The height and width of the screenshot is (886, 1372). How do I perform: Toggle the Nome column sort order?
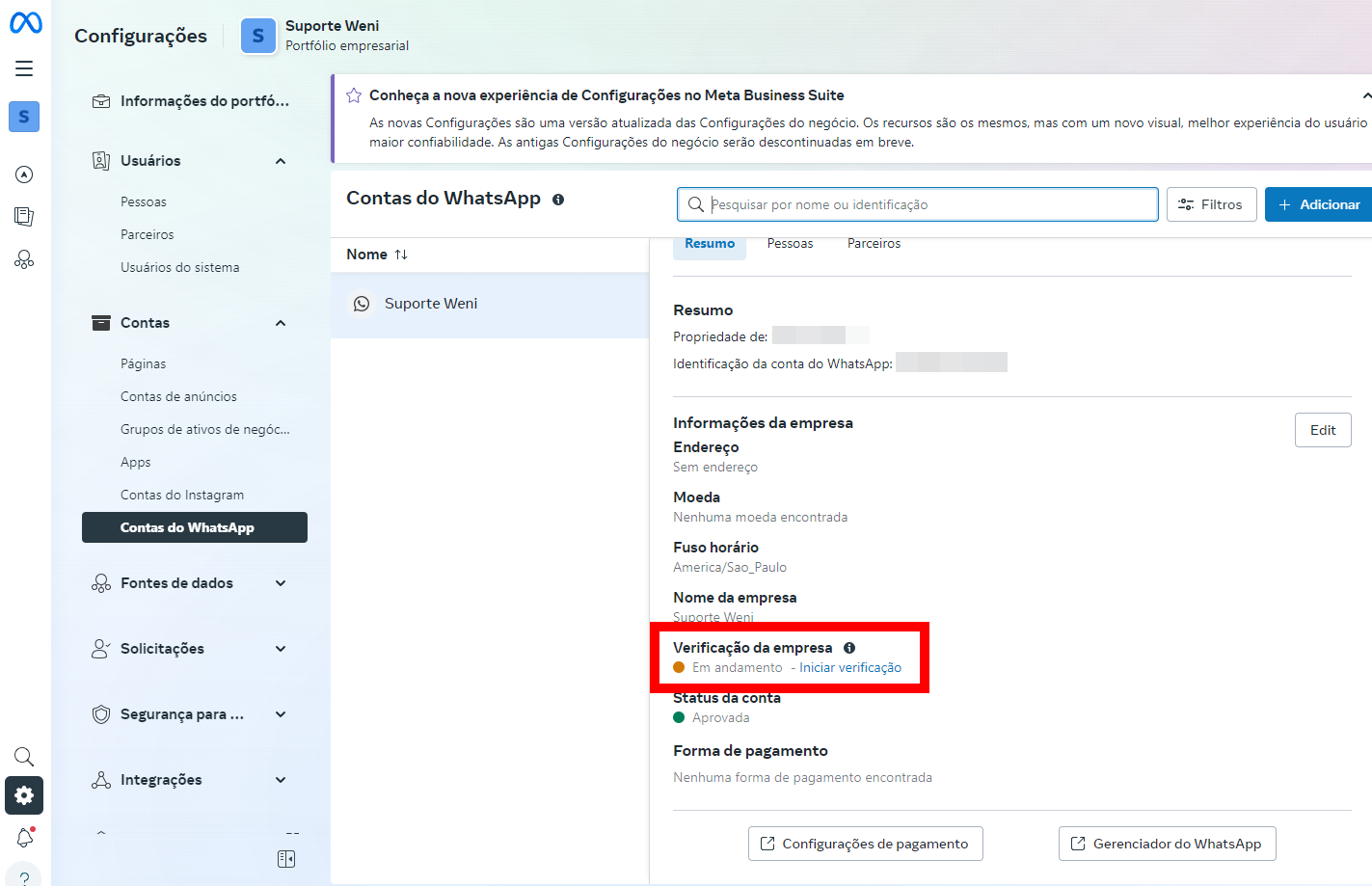tap(399, 254)
